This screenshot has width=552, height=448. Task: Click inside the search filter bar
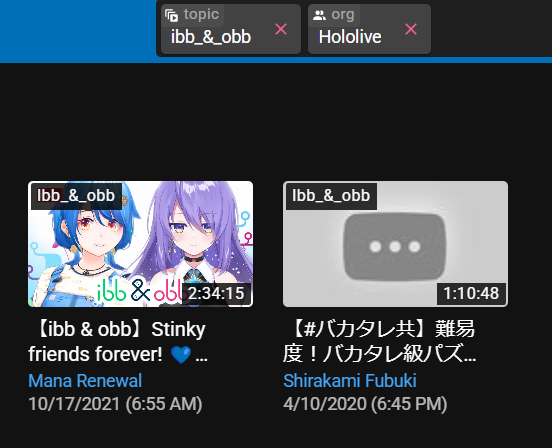coord(491,29)
